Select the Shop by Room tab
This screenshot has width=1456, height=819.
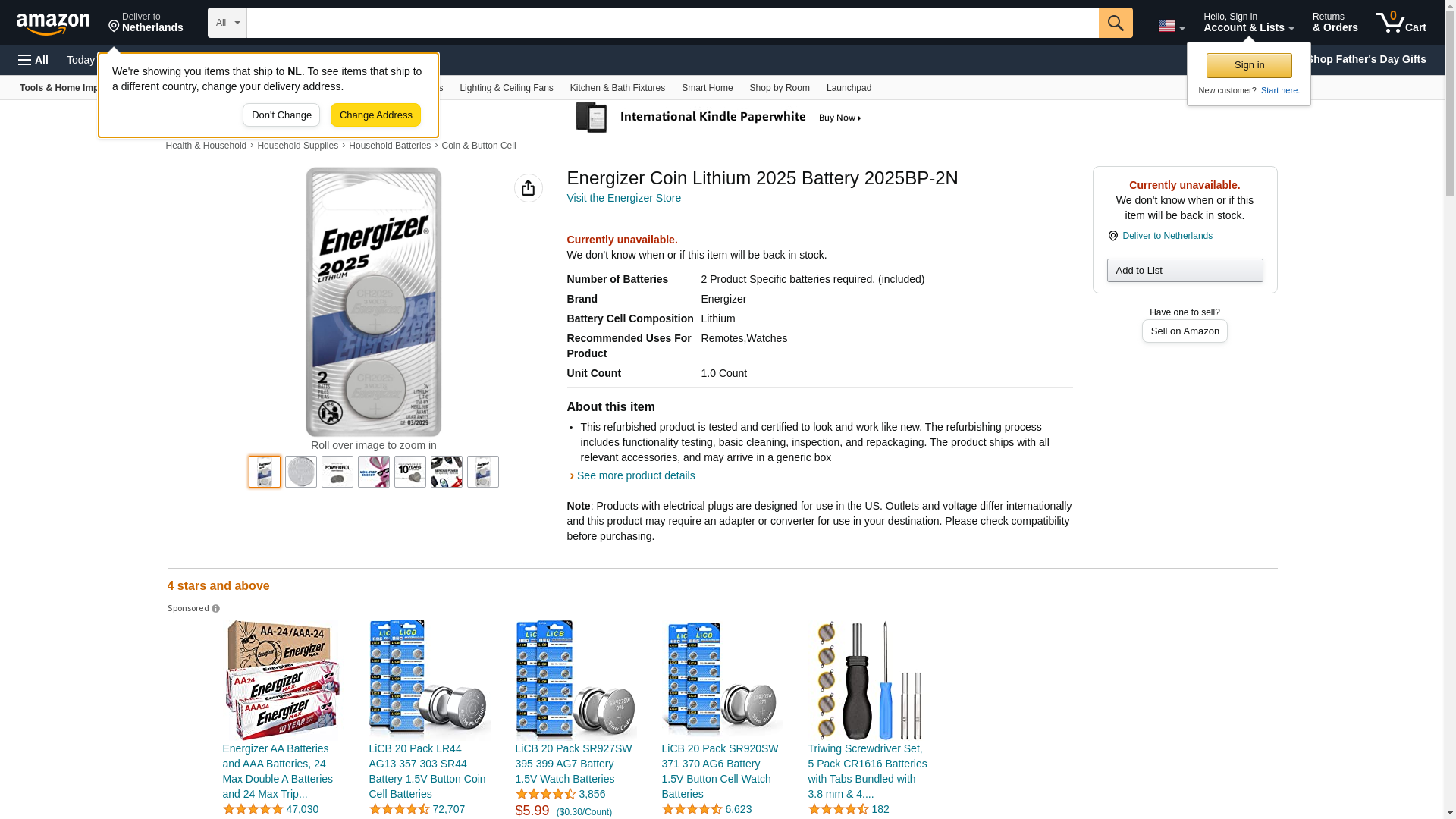pos(779,88)
